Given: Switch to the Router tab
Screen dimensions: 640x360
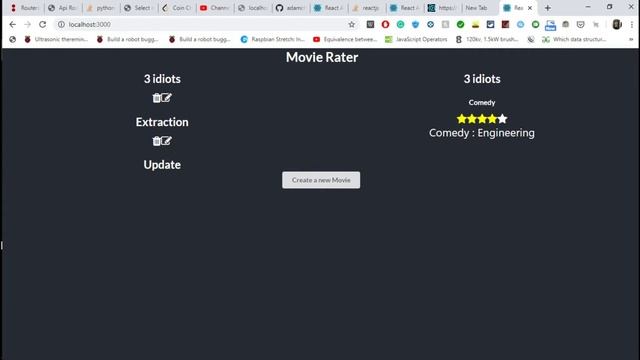Looking at the screenshot, I should point(24,8).
